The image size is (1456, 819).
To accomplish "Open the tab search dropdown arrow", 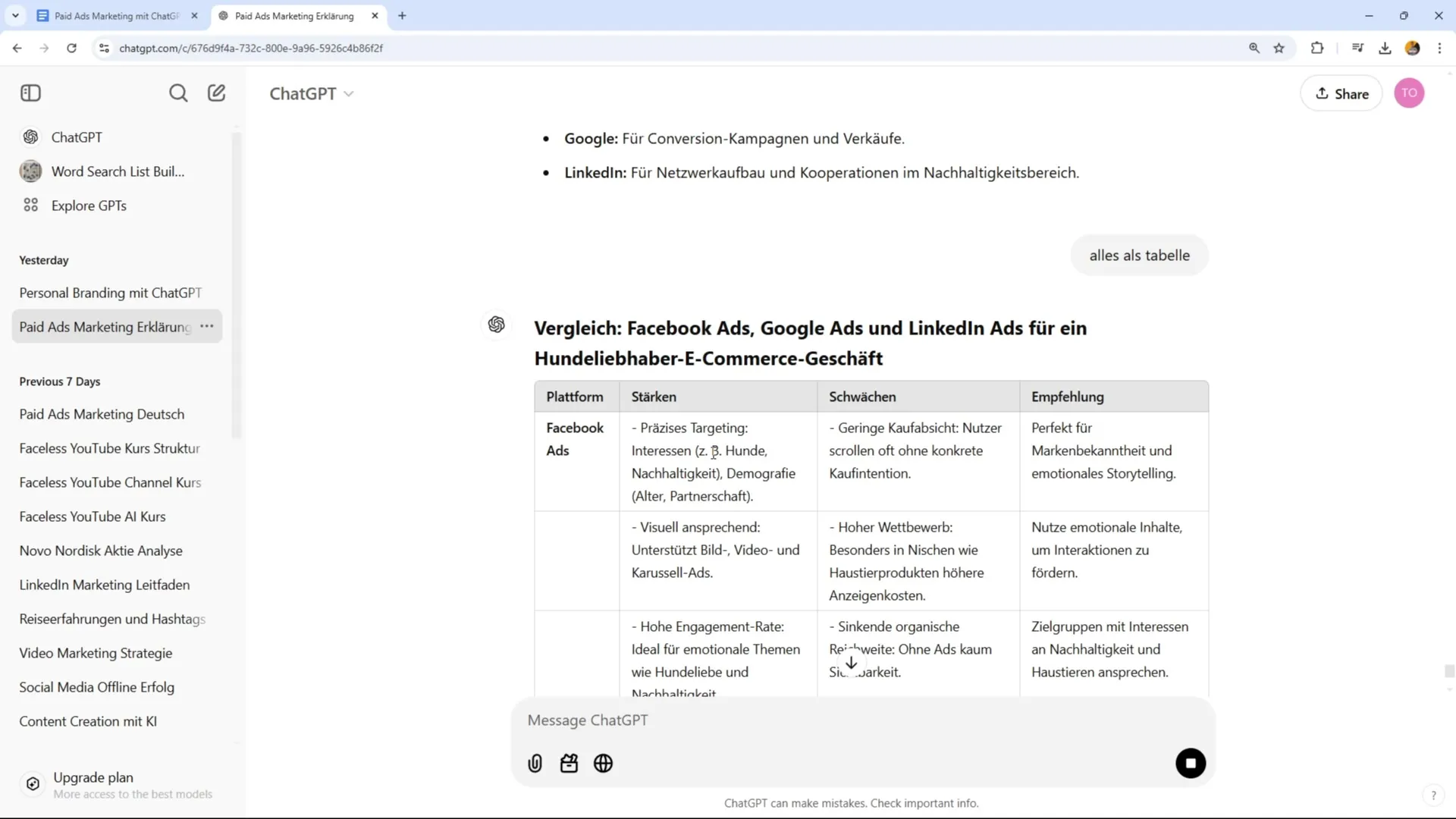I will pos(15,15).
